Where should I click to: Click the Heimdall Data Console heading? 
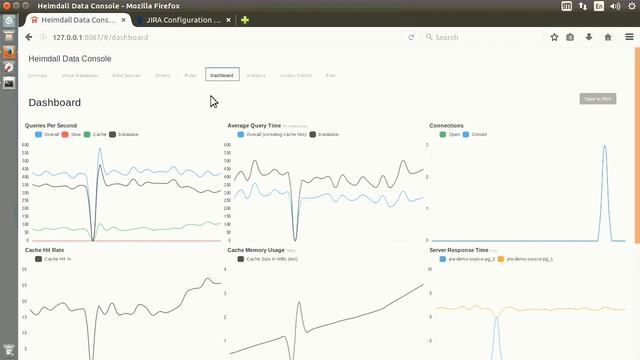[x=70, y=59]
